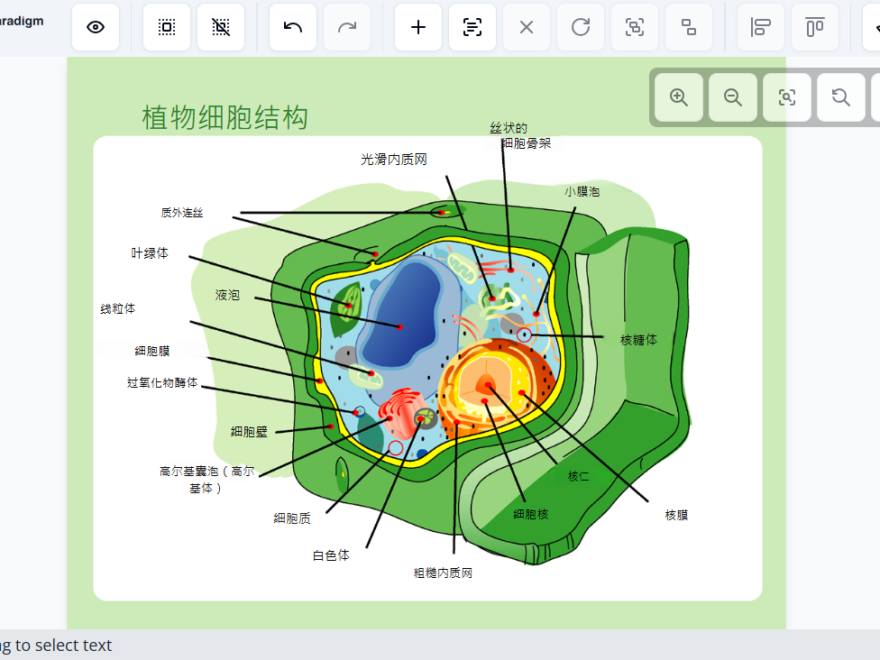Apply left alignment from the toolbar

point(760,27)
